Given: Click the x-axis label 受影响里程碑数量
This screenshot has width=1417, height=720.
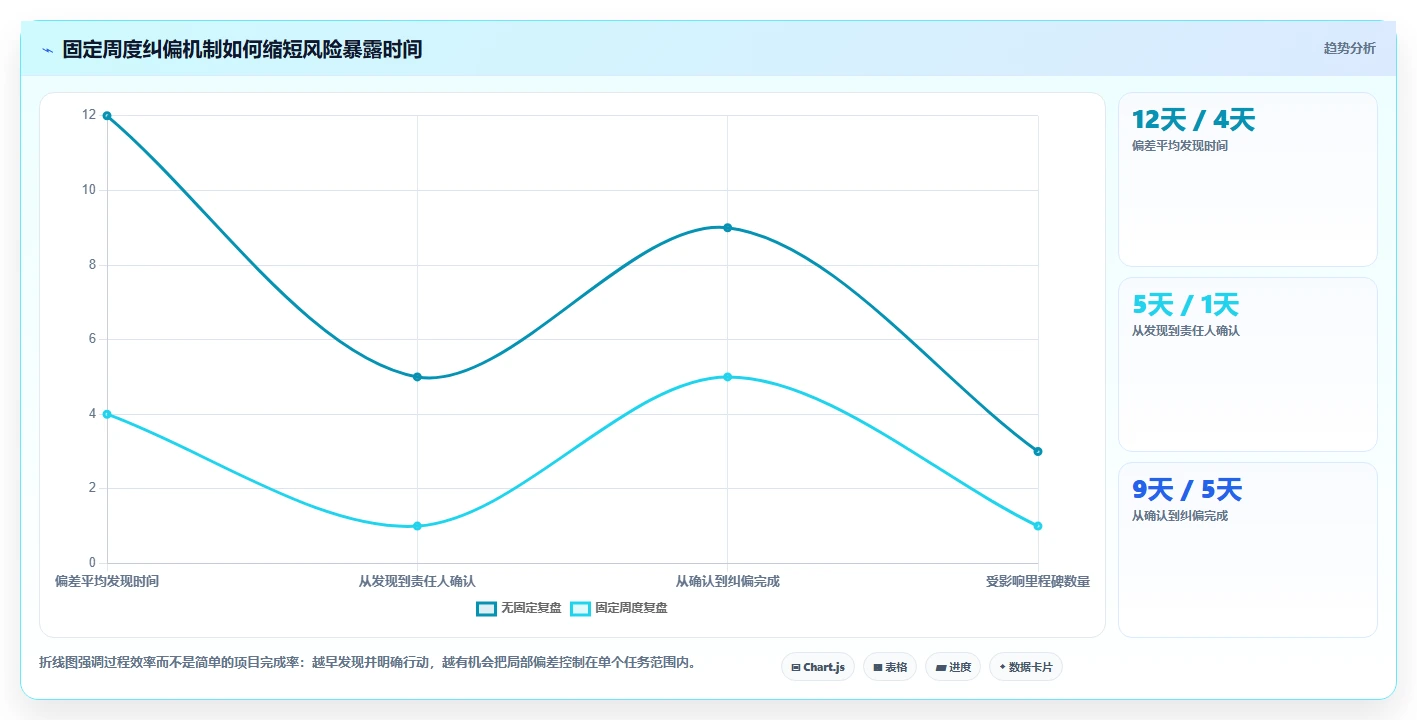Looking at the screenshot, I should (x=1038, y=581).
